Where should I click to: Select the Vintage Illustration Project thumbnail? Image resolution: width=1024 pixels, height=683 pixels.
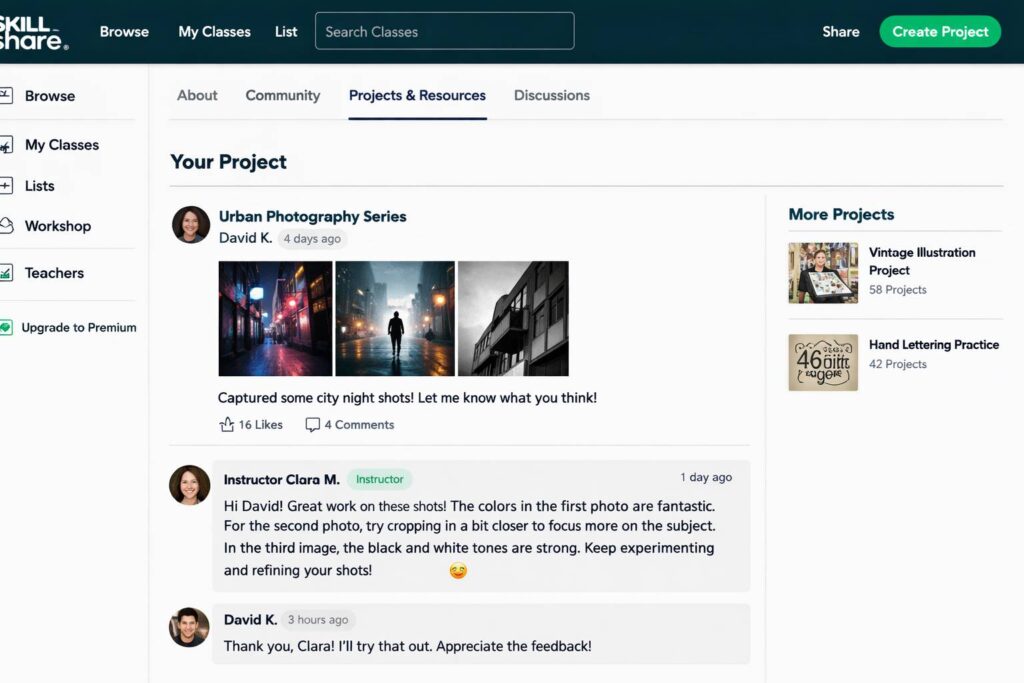(823, 272)
